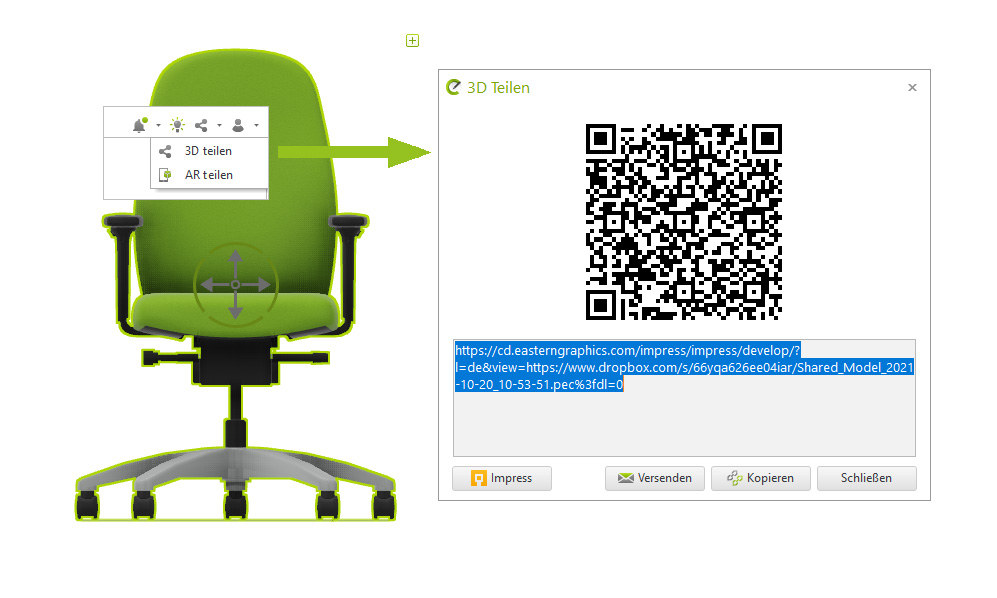Click the user account icon
Viewport: 997px width, 598px height.
click(x=238, y=125)
